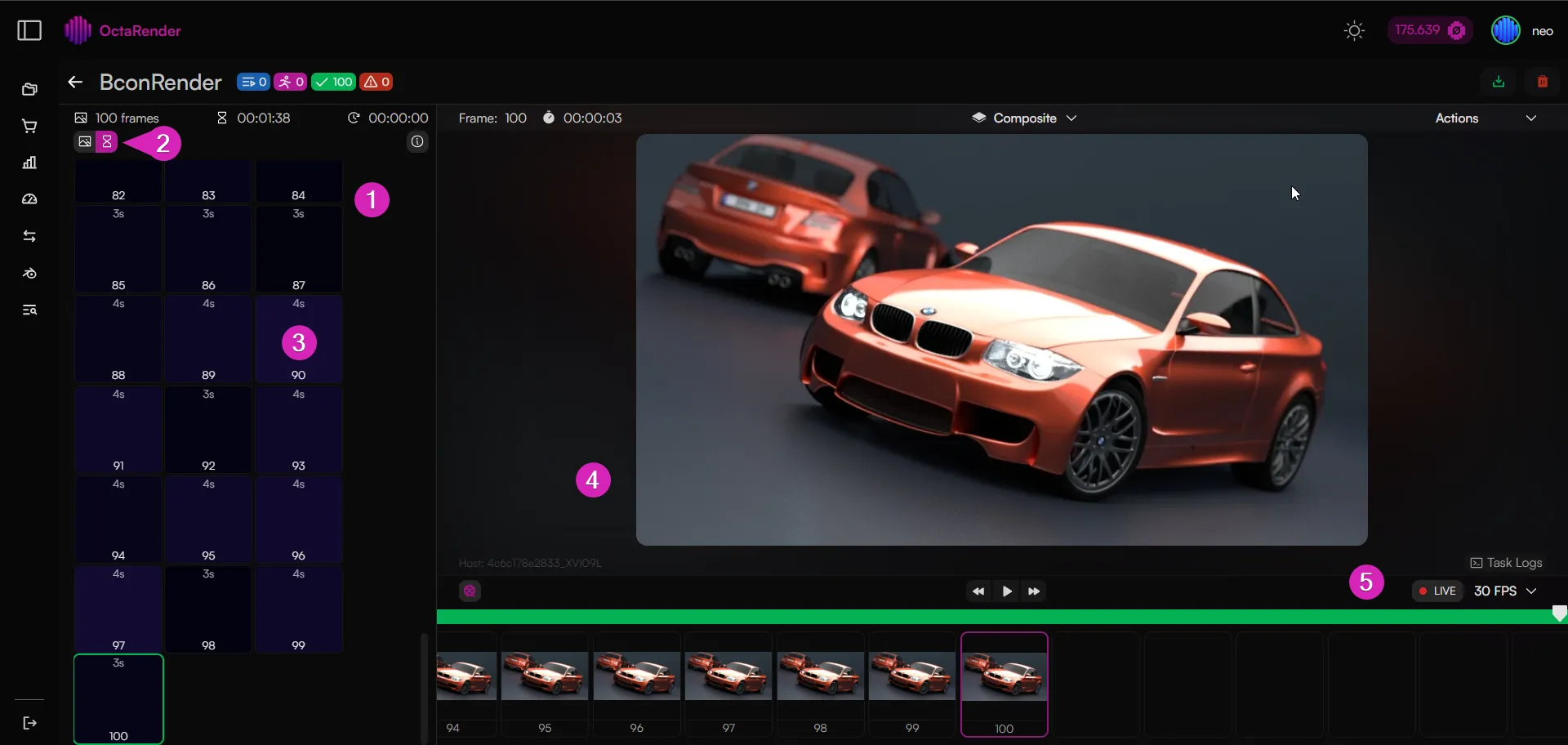Screen dimensions: 1568x745
Task: Delete the job with red trash icon
Action: click(x=1543, y=82)
